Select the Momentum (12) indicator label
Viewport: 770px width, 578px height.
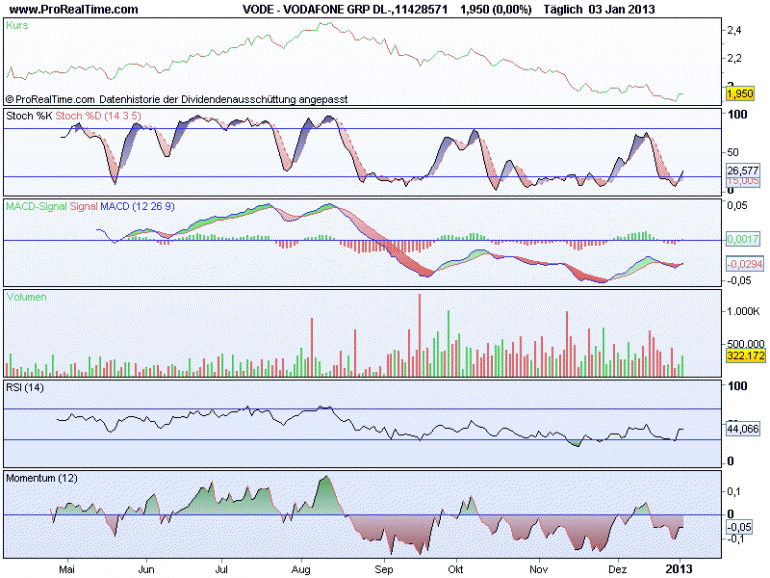pos(42,478)
